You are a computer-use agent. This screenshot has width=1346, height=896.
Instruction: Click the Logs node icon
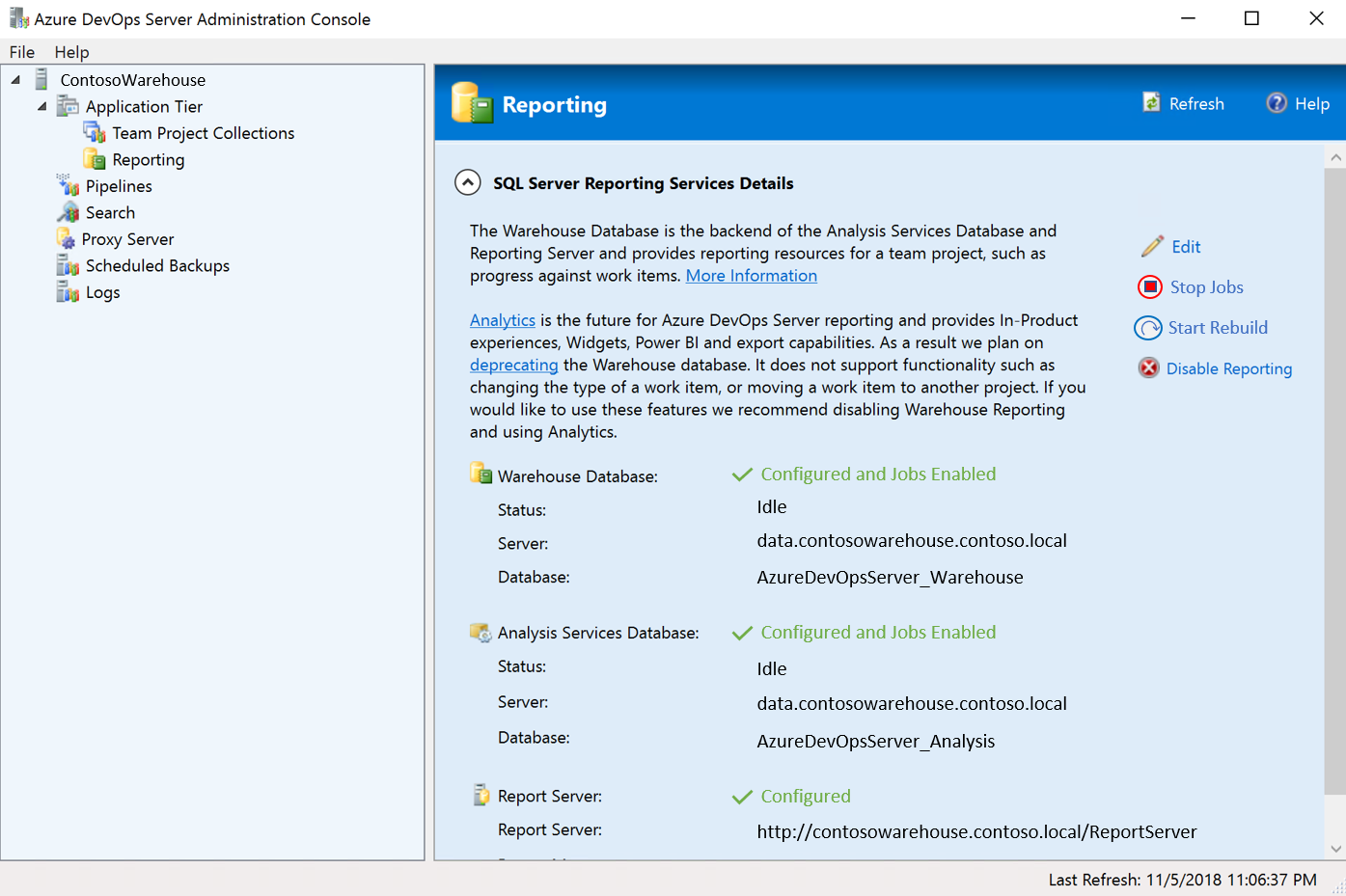(x=68, y=291)
